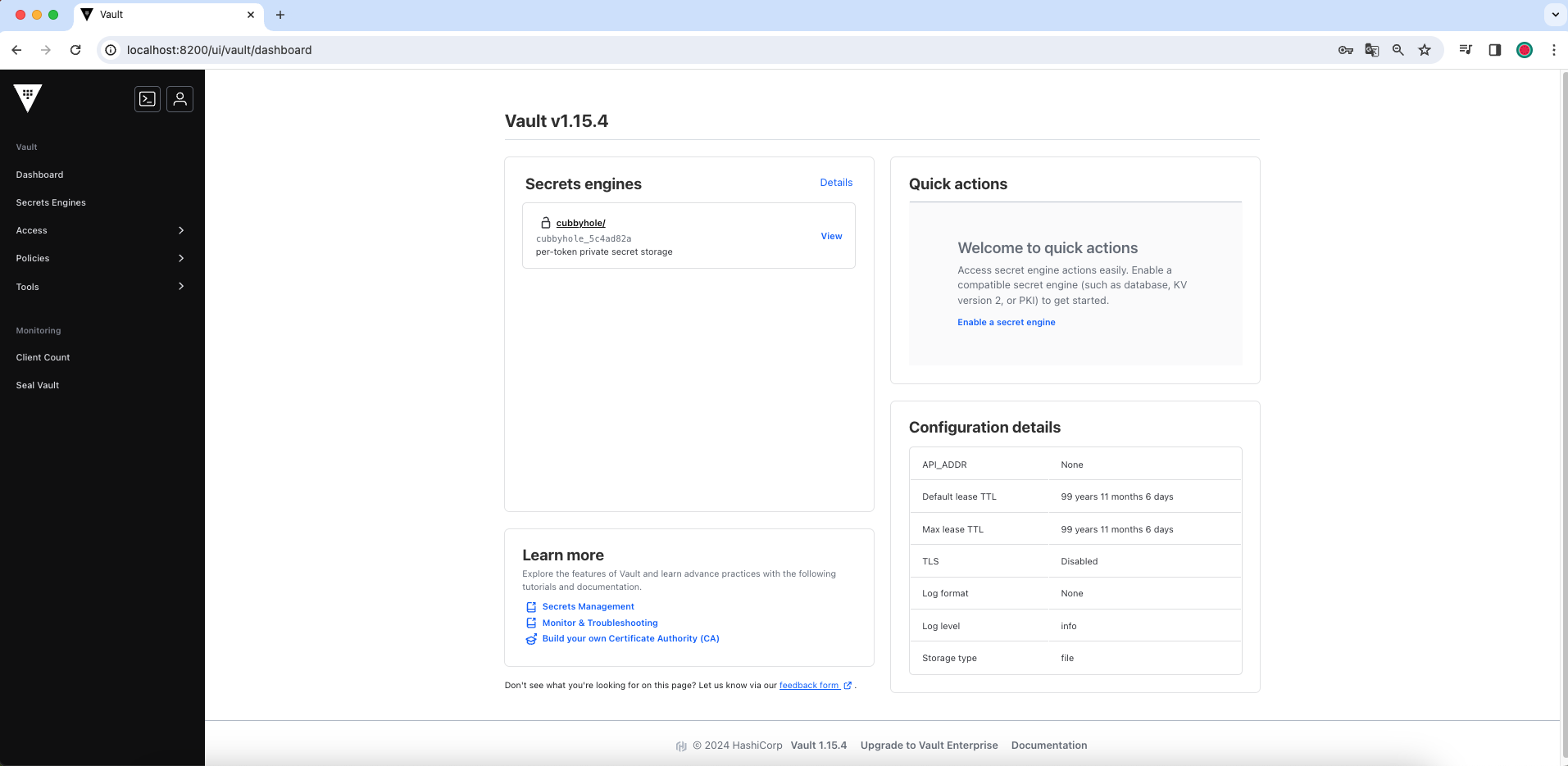This screenshot has height=766, width=1568.
Task: Open Secrets Engines in the sidebar
Action: click(x=51, y=202)
